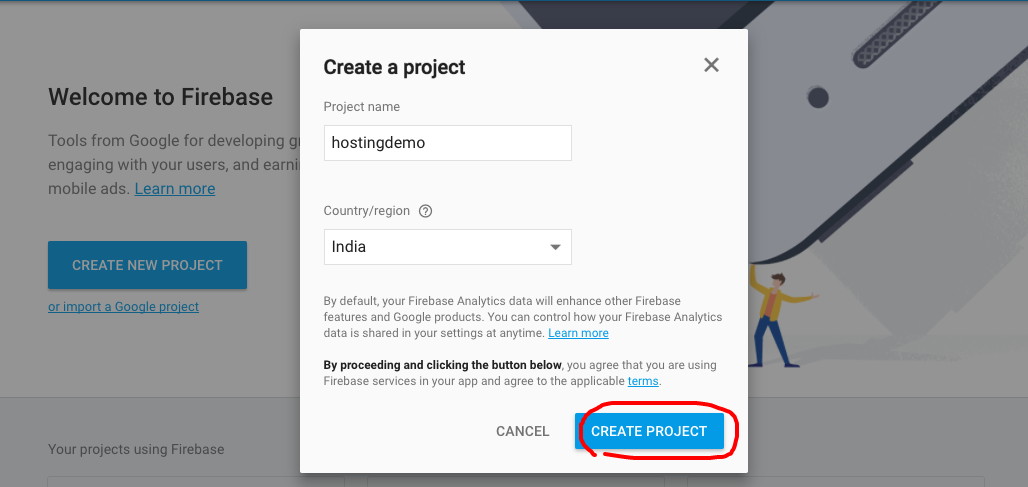Screen dimensions: 1028x487
Task: Close the Create a project dialog
Action: tap(711, 66)
